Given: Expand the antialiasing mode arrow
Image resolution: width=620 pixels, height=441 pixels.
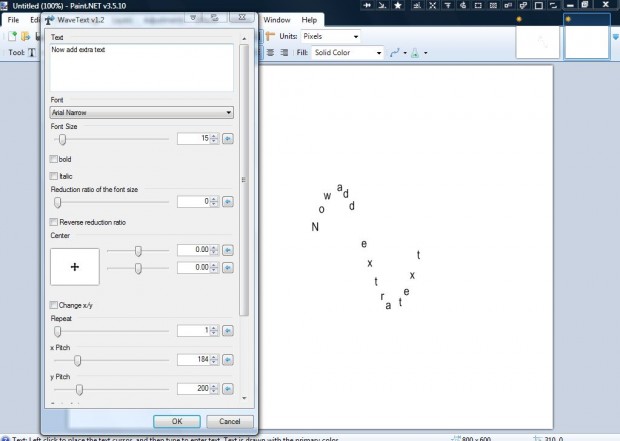Looking at the screenshot, I should 405,53.
